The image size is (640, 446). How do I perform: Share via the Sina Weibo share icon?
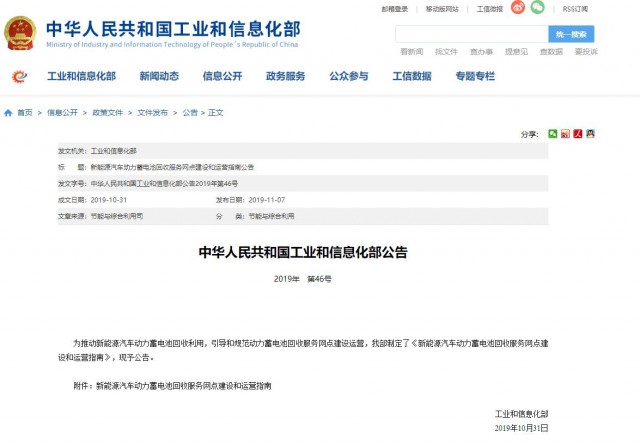tap(565, 134)
